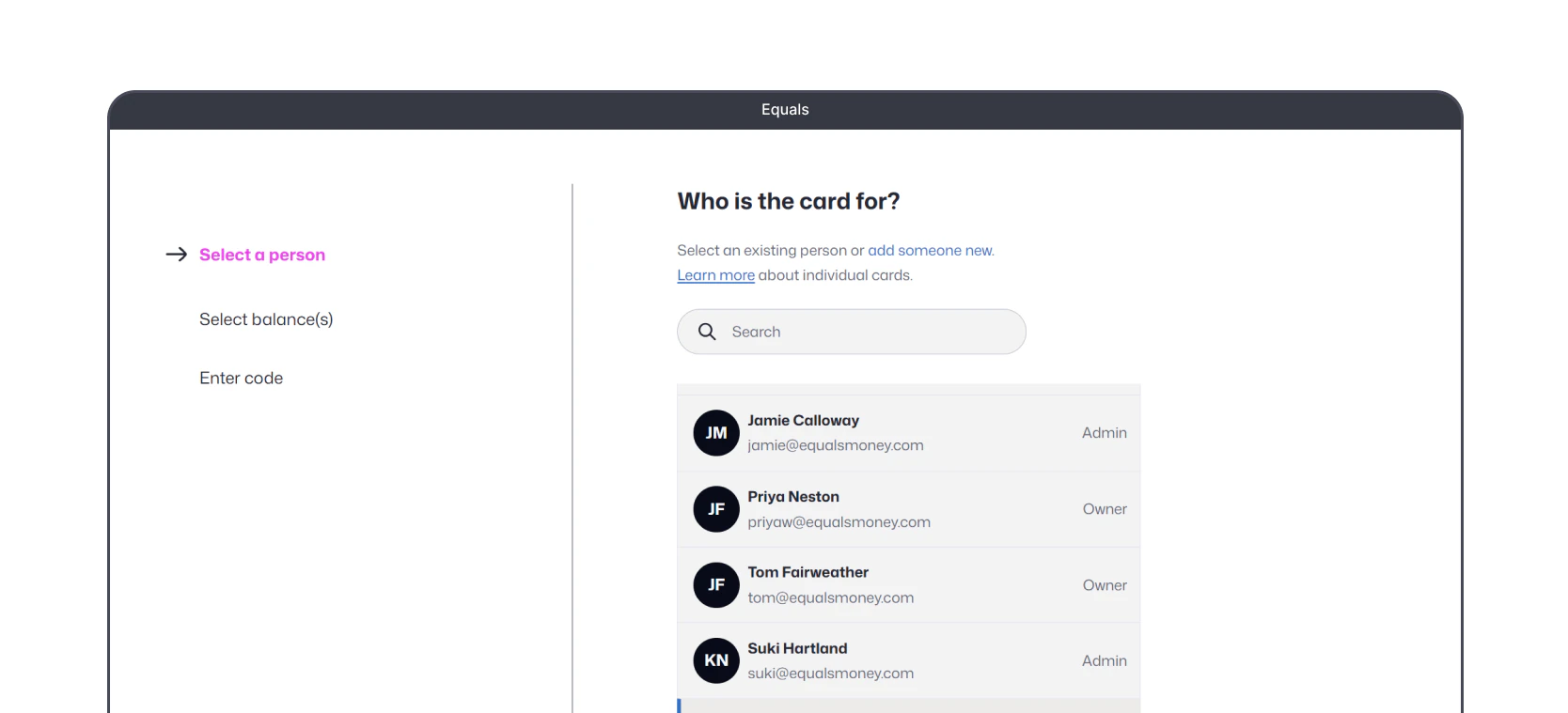The image size is (1568, 713).
Task: Click the JM avatar for Jamie Calloway
Action: 716,433
